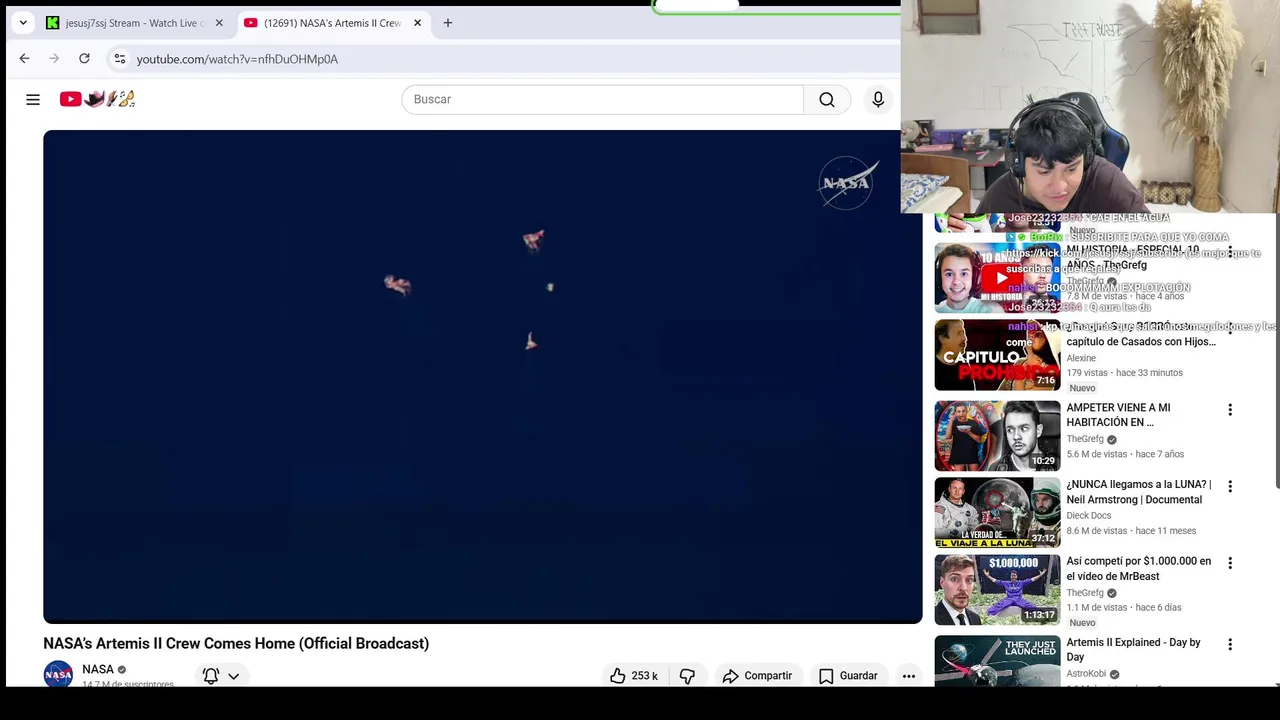Close the jesusj7ssj Stream tab
Viewport: 1280px width, 720px height.
(219, 23)
